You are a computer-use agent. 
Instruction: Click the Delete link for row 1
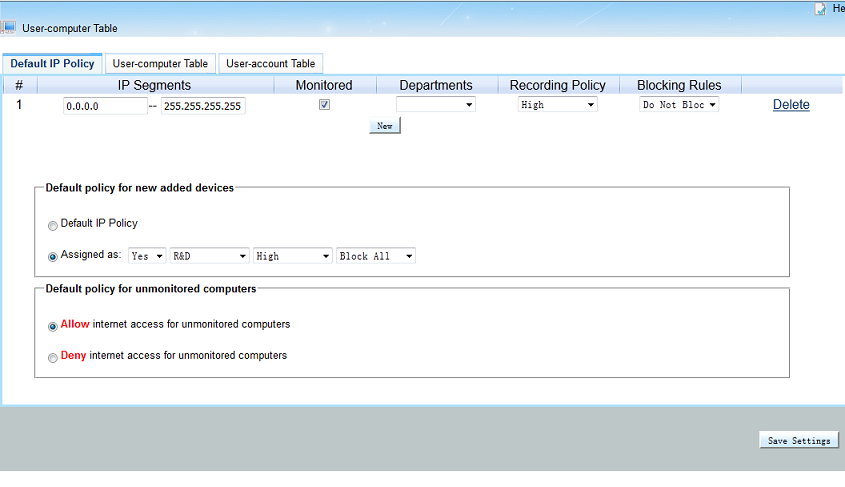tap(791, 105)
